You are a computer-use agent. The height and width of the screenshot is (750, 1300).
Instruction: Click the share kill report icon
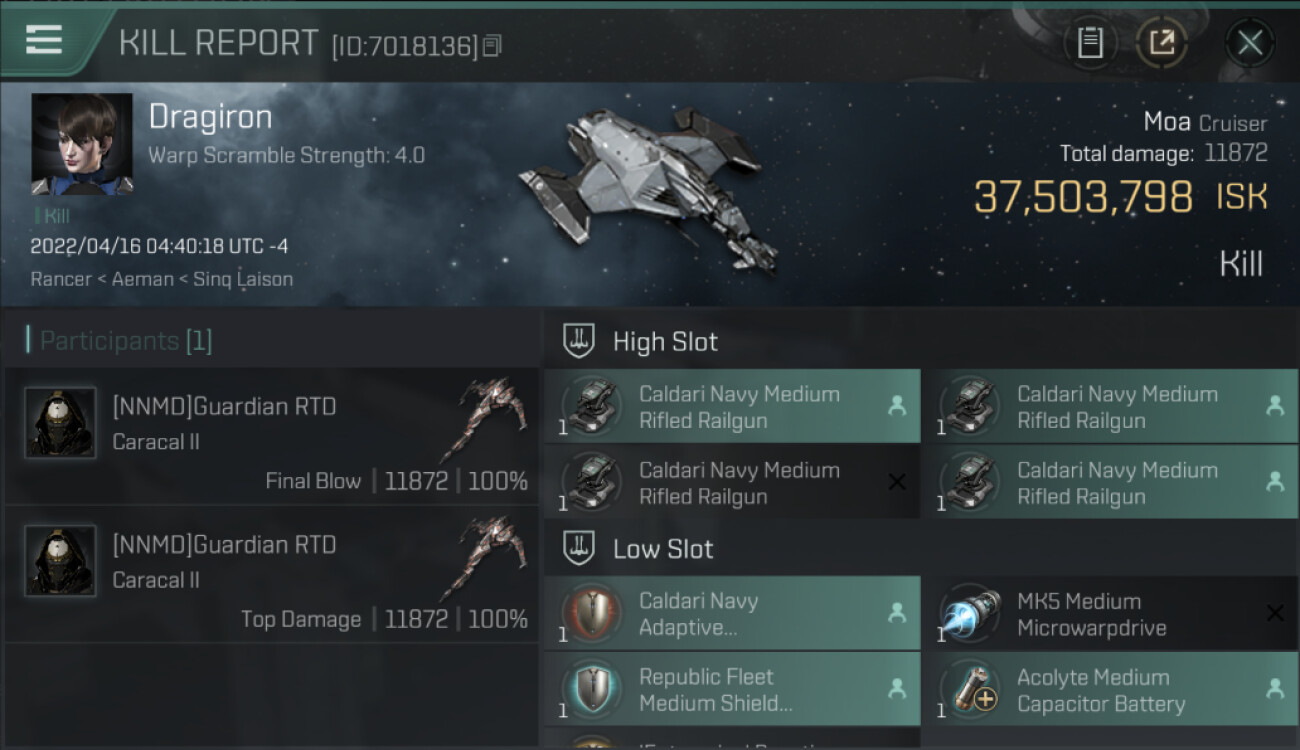tap(1162, 43)
